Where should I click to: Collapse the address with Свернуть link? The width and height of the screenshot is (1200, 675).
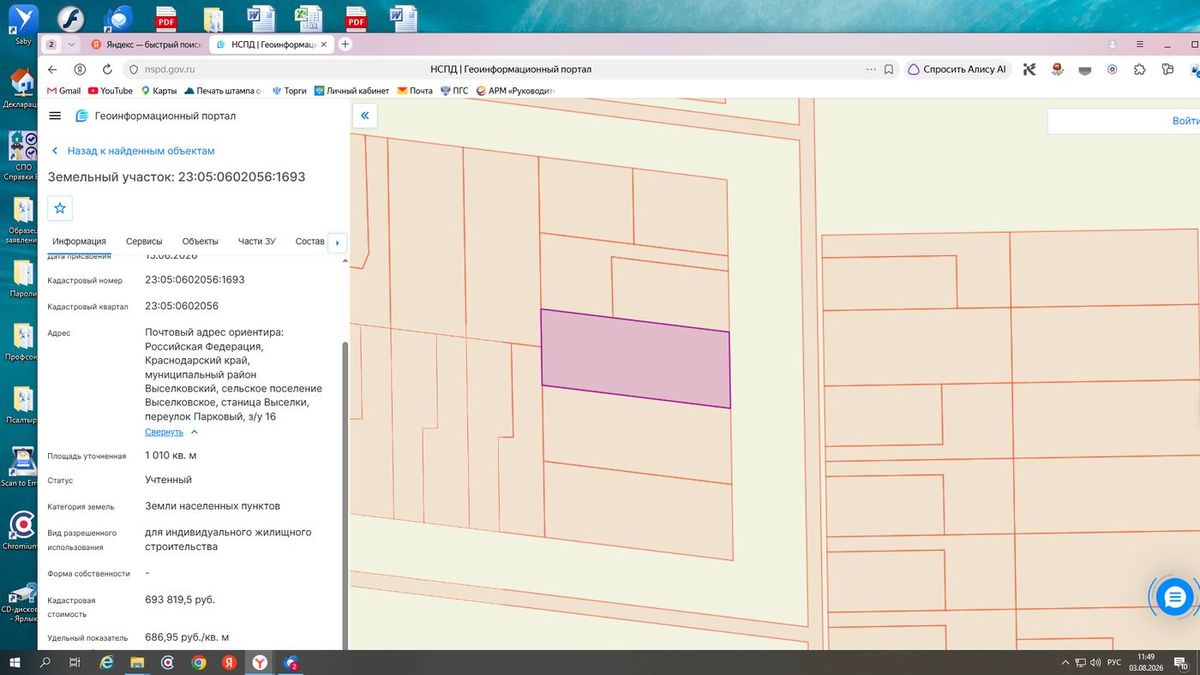[x=171, y=432]
